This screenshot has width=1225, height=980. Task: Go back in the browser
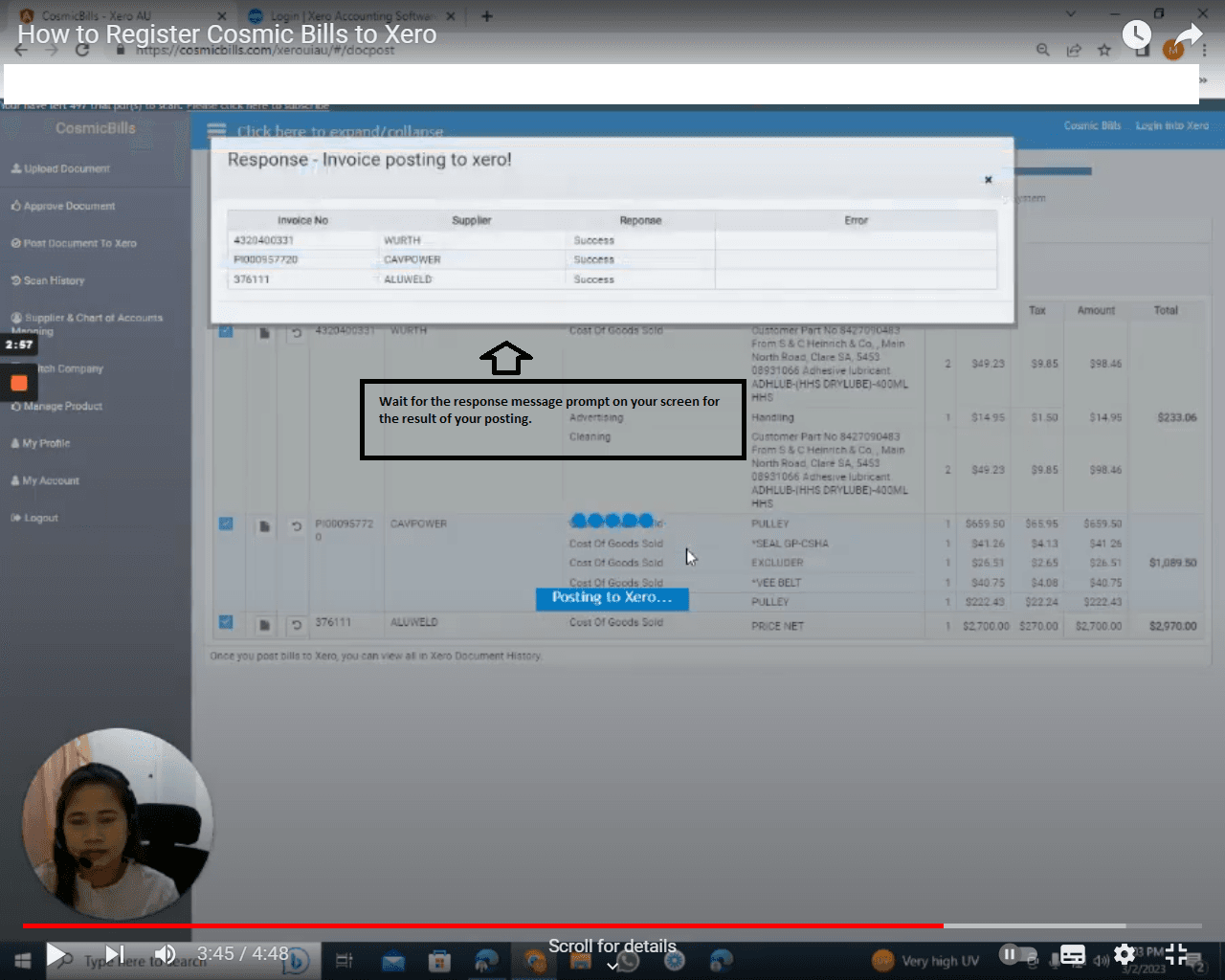[x=21, y=50]
